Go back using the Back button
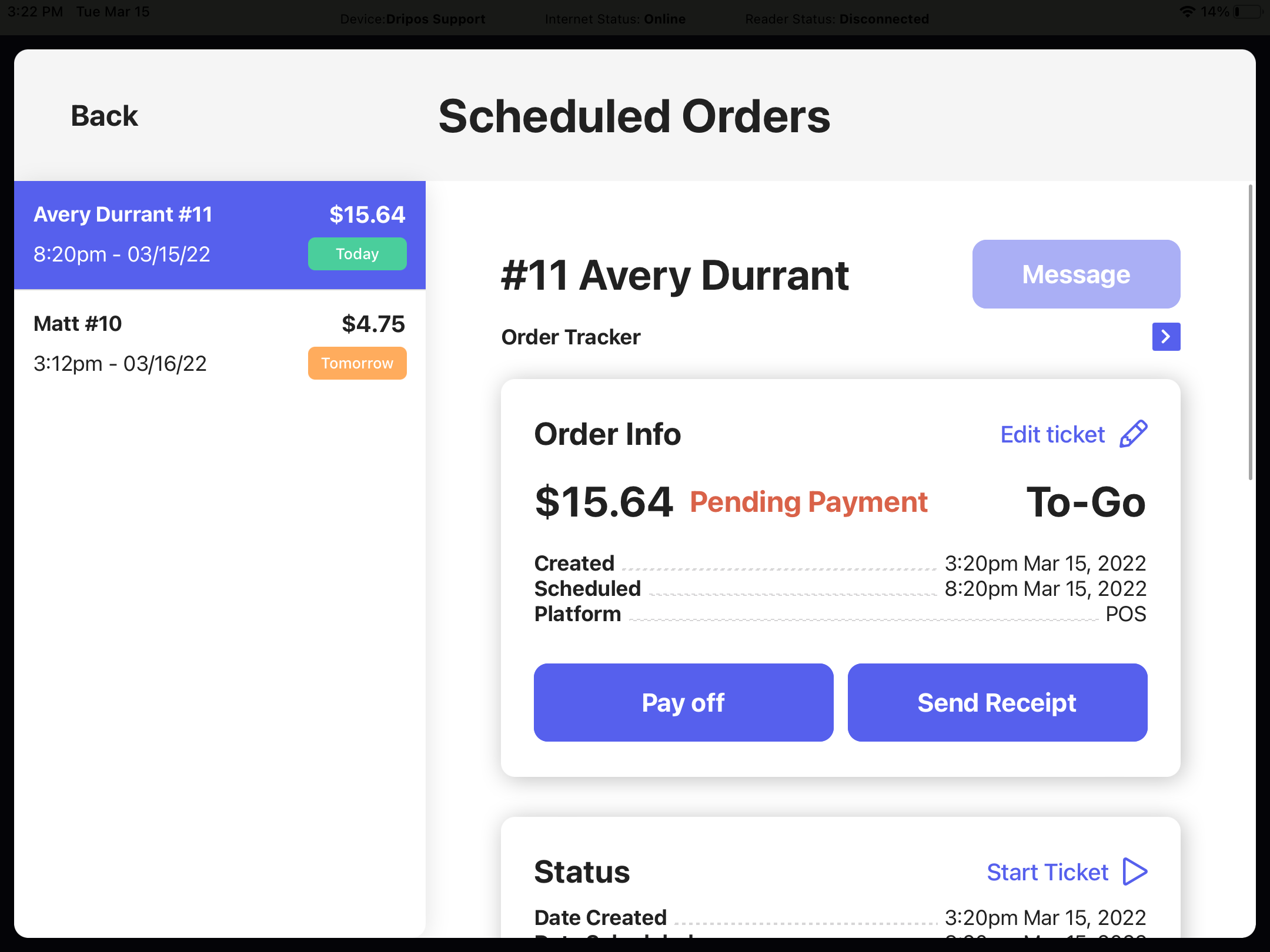 [x=104, y=116]
